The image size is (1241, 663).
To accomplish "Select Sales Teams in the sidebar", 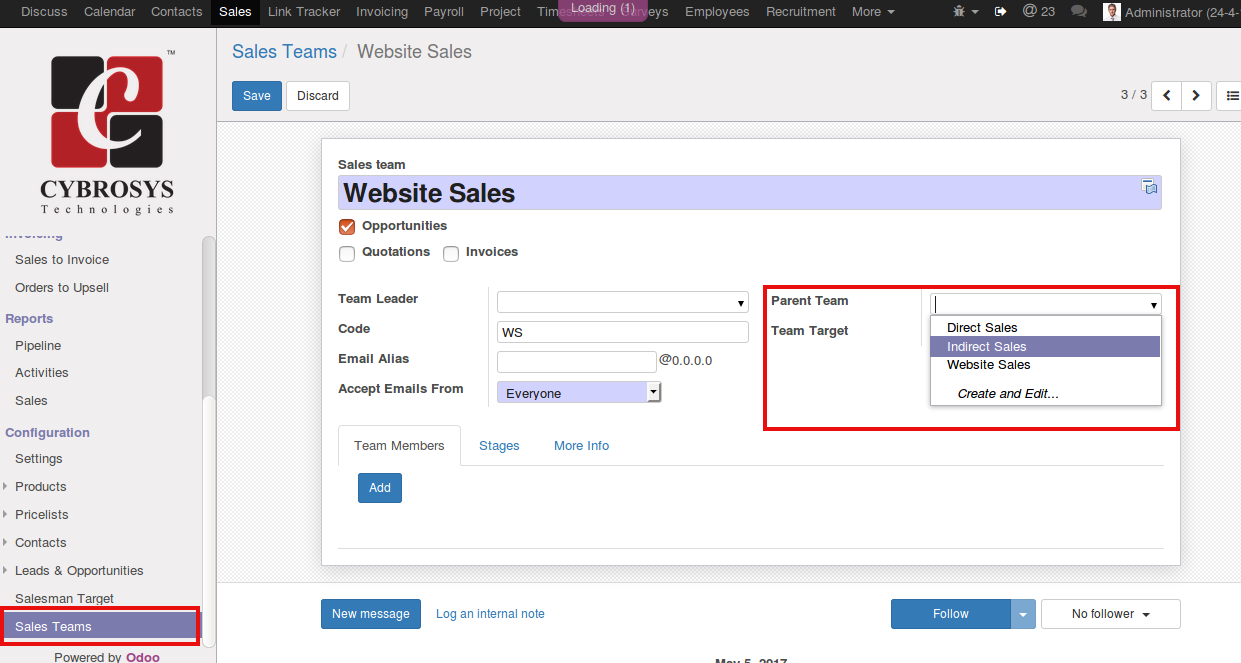I will coord(100,627).
